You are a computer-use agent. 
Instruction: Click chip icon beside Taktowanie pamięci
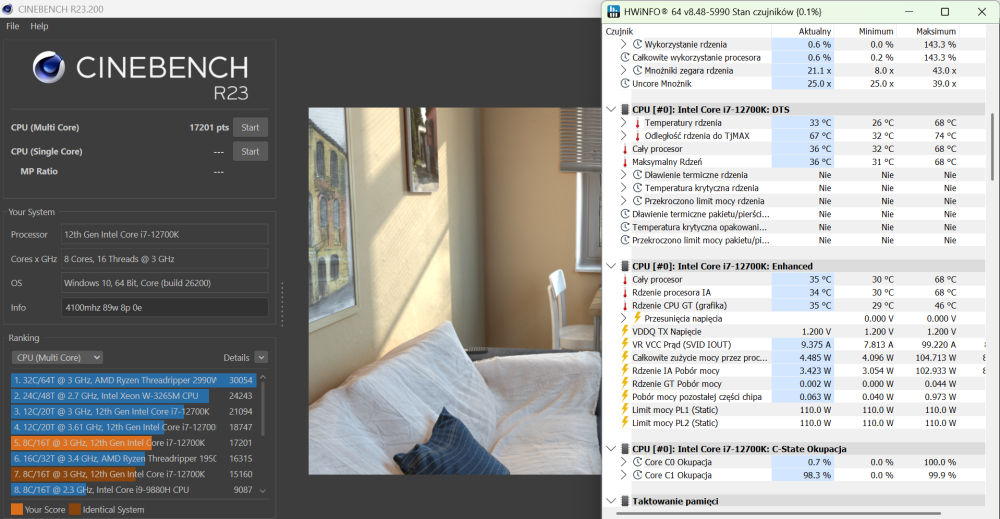coord(625,501)
